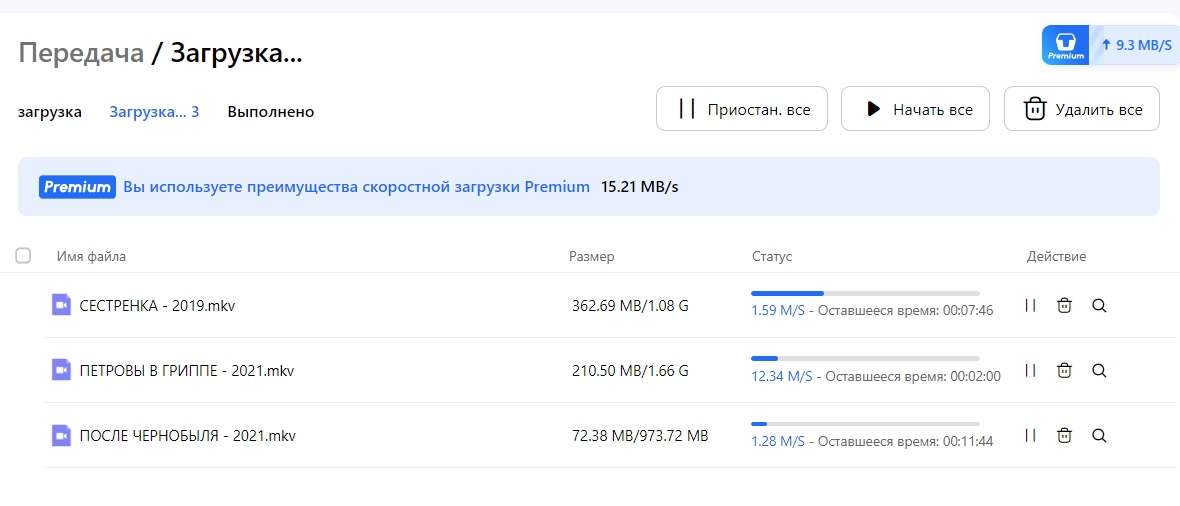
Task: Click the trash icon for ПЕТРОВЫ В ГРИППЕ
Action: pyautogui.click(x=1064, y=370)
